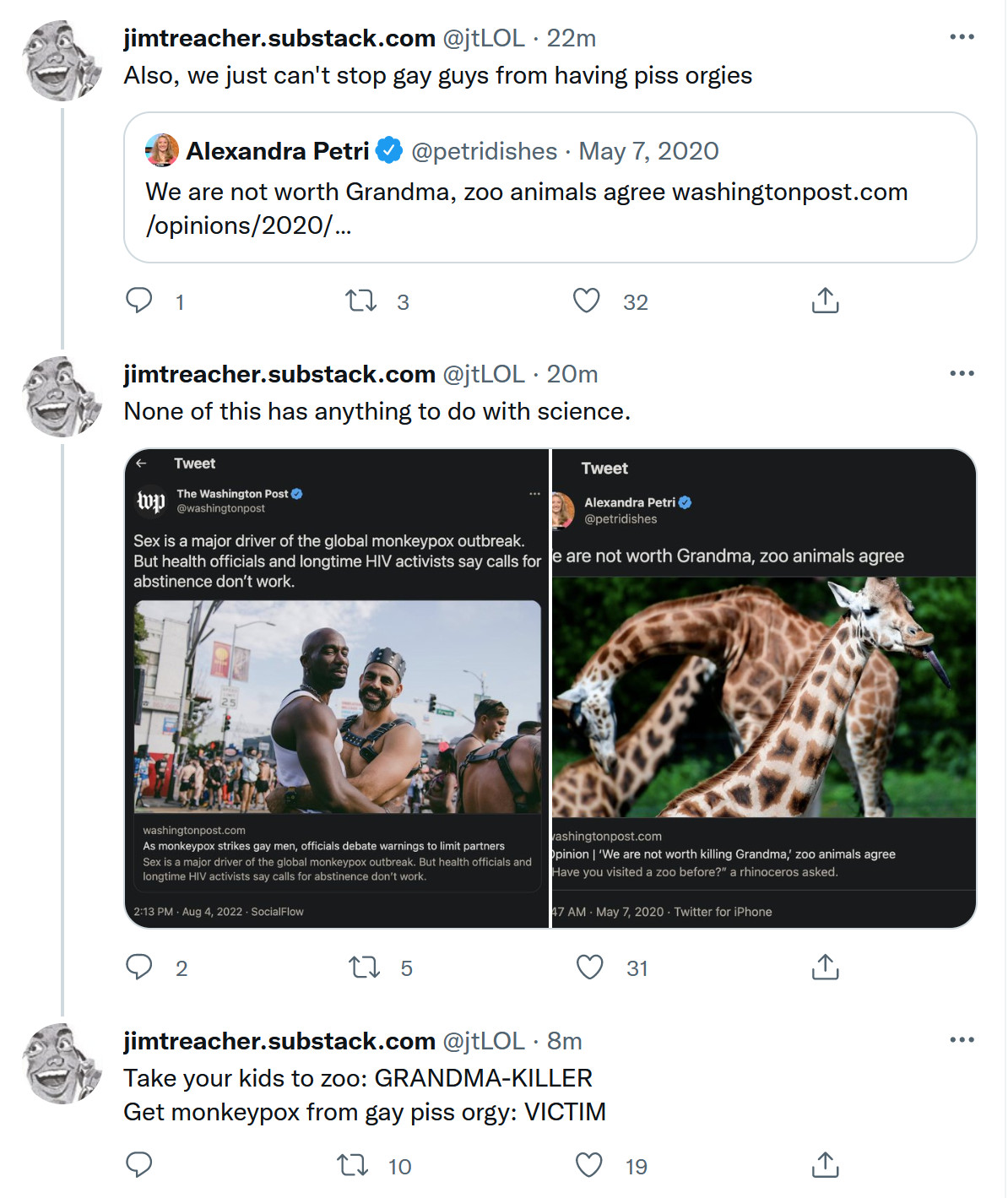View the giraffe screenshot image
The height and width of the screenshot is (1198, 1008).
point(764,688)
